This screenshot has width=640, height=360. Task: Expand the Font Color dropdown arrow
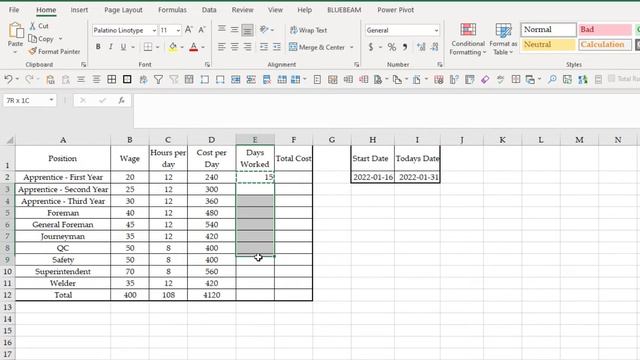pos(203,47)
